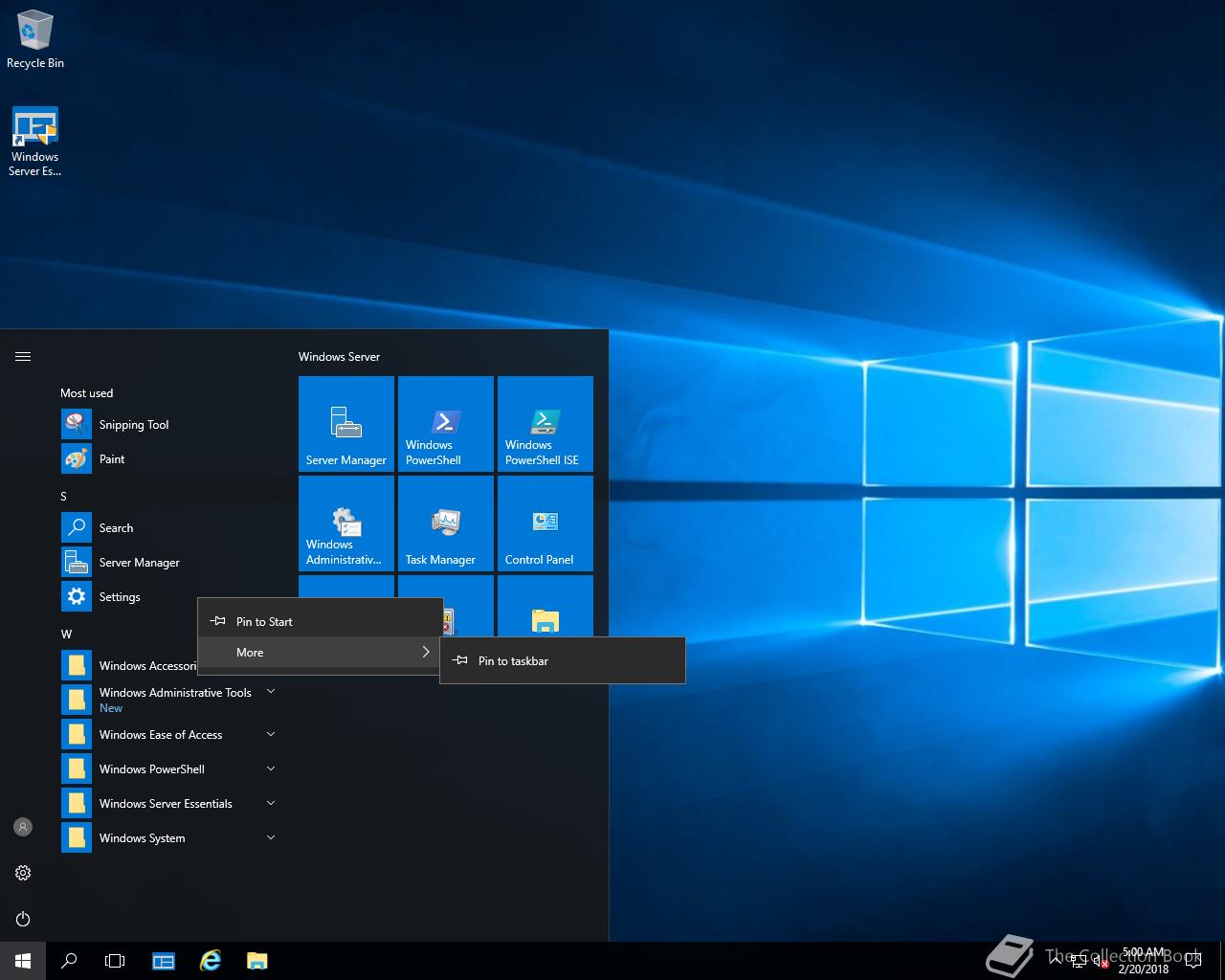
Task: Click the letter W section header
Action: point(66,634)
